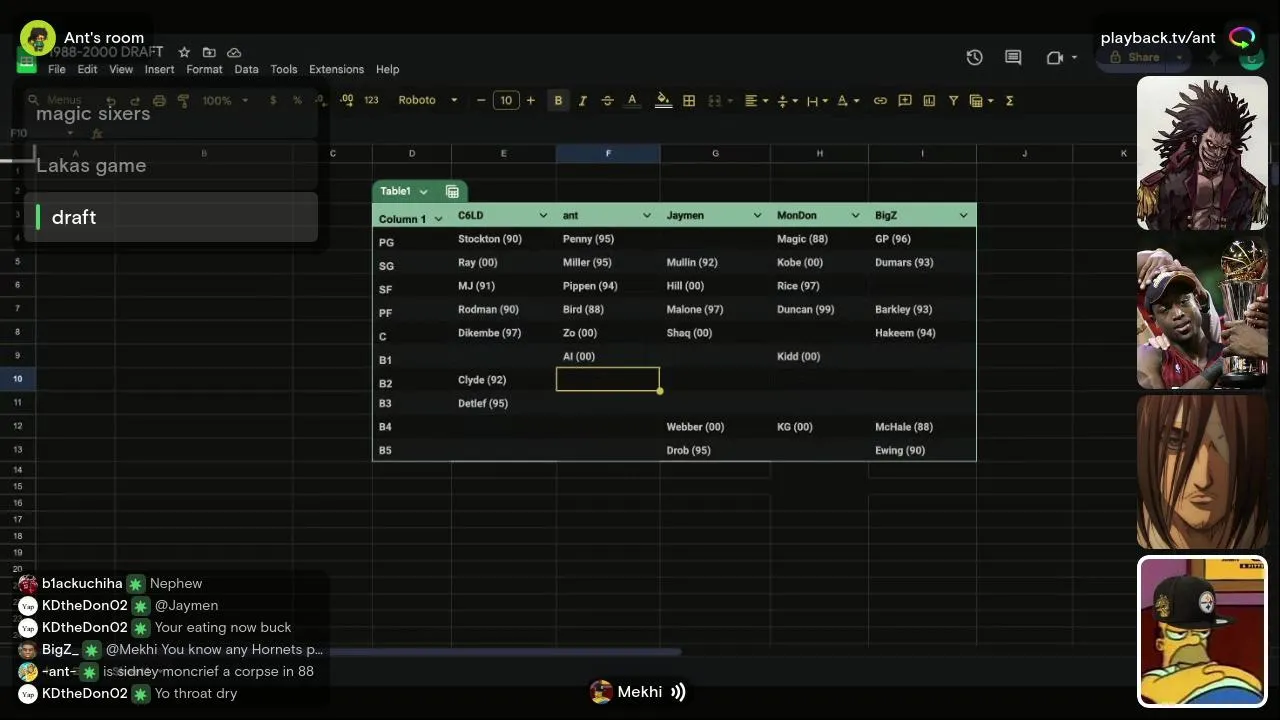Click the table view icon beside Table1
Viewport: 1280px width, 720px height.
(x=452, y=191)
